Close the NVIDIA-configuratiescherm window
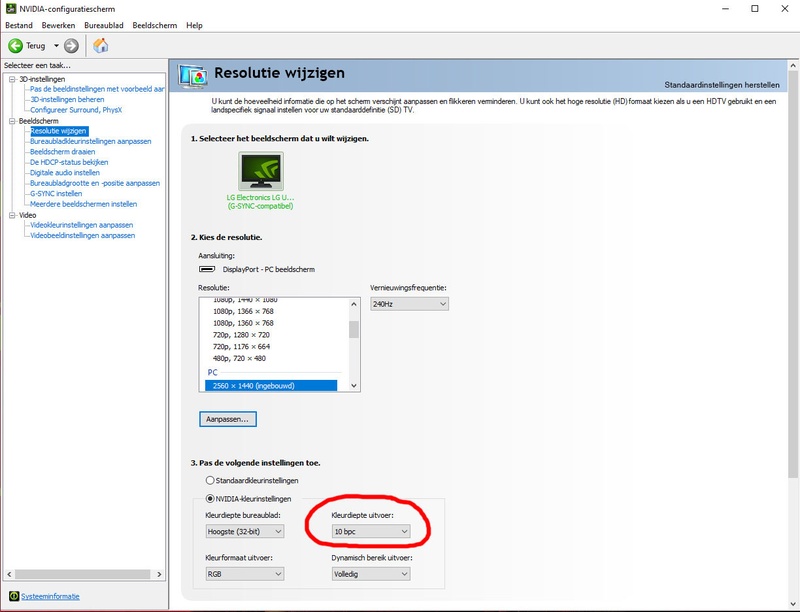This screenshot has width=800, height=612. [785, 9]
